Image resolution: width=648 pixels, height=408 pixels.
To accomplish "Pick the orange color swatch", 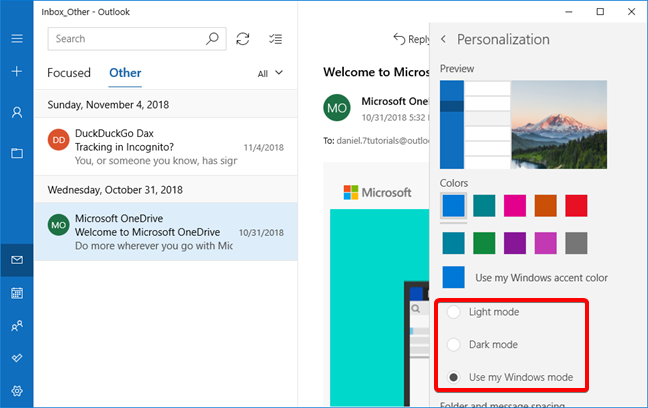I will pos(545,205).
